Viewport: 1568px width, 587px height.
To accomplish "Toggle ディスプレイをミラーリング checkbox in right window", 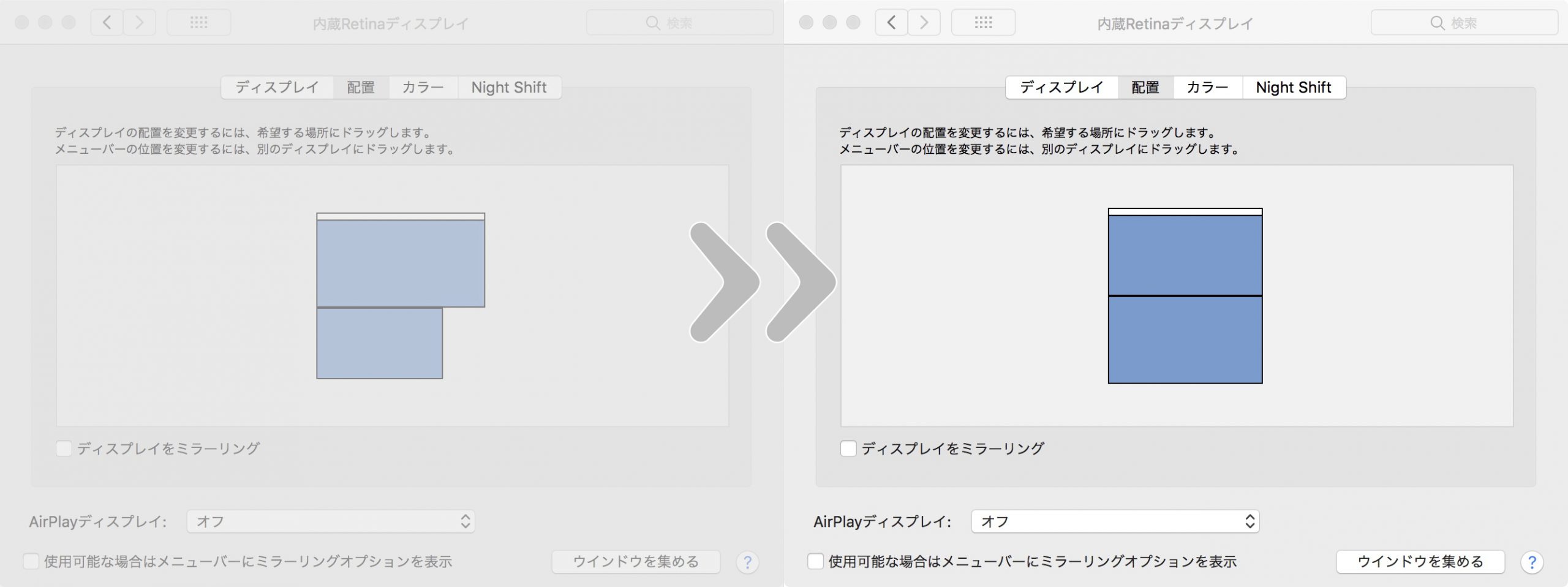I will tap(848, 449).
